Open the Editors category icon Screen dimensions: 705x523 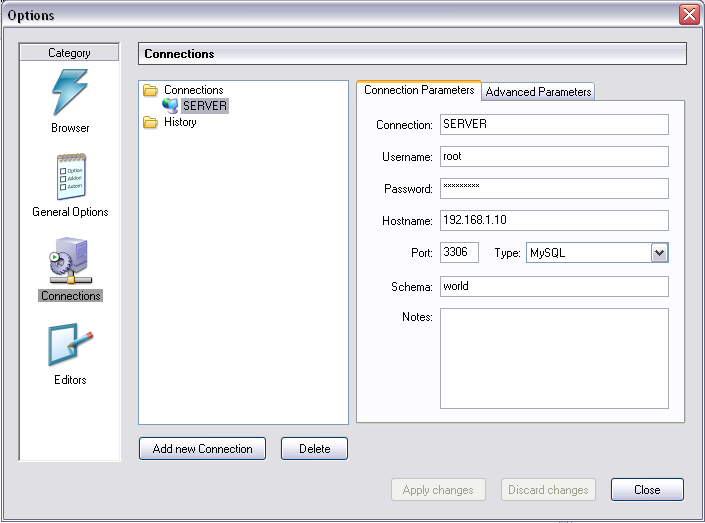click(70, 346)
